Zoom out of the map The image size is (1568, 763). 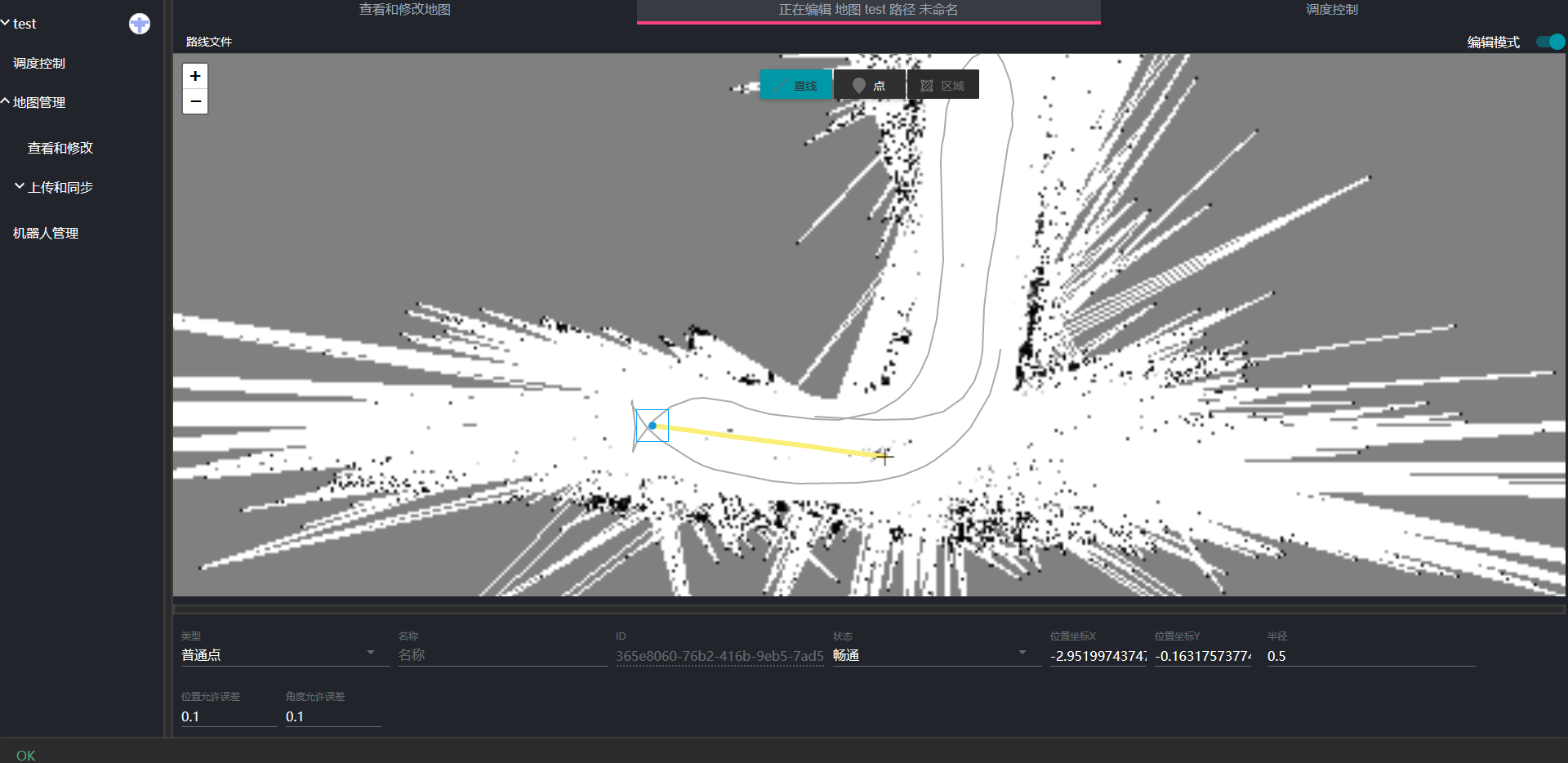click(x=195, y=101)
